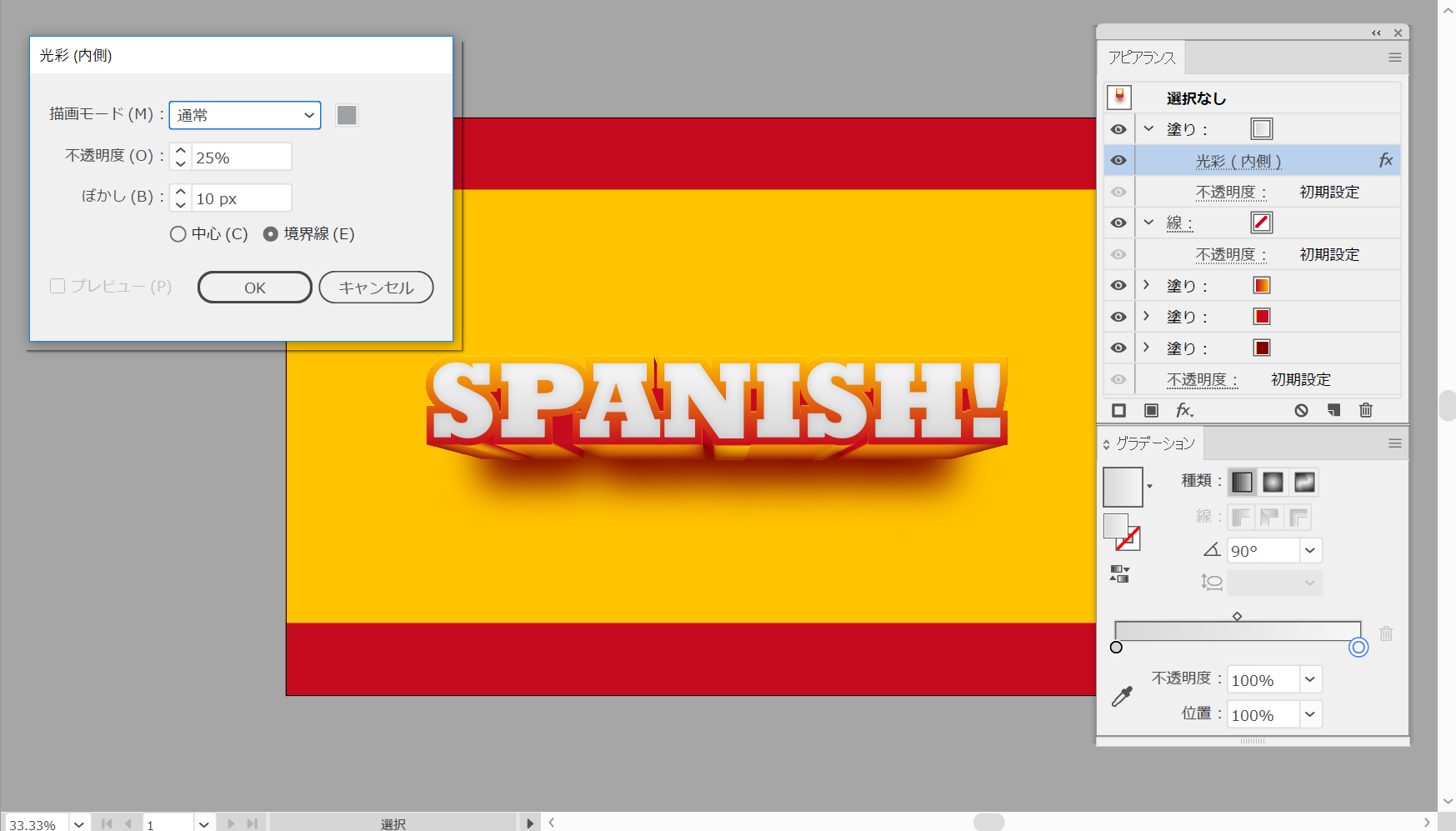The image size is (1456, 831).
Task: Click the ぼかし value input field
Action: point(241,198)
